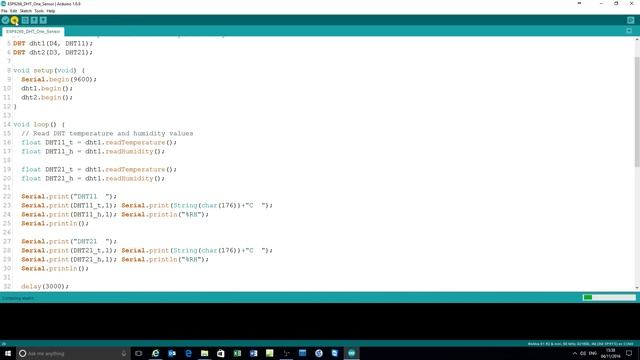Open Task View from the taskbar
Image resolution: width=640 pixels, height=360 pixels.
[x=139, y=353]
